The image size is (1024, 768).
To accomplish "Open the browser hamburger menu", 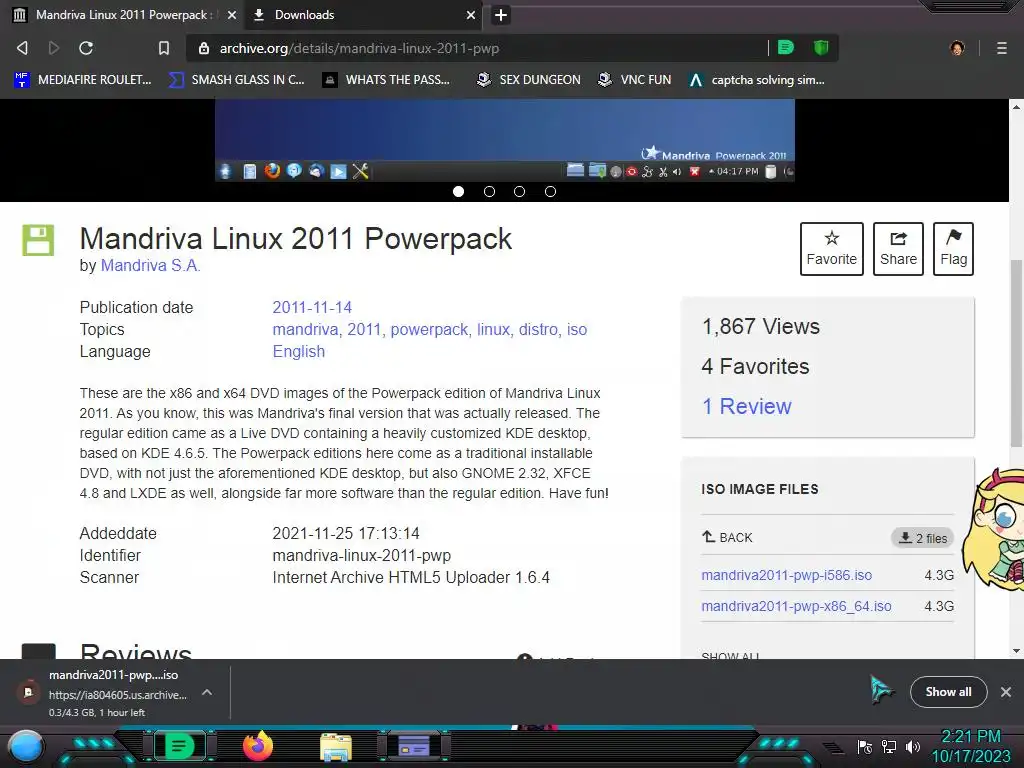I will coord(1002,48).
